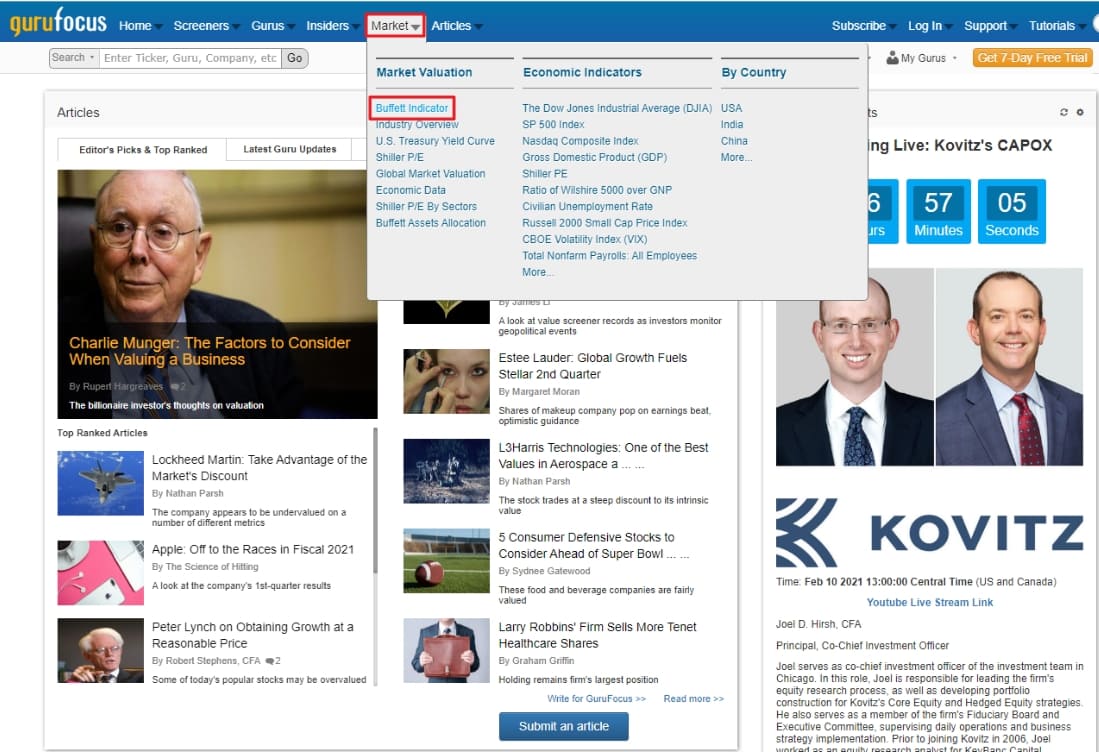1099x752 pixels.
Task: Open comments icon on Peter Lynch article
Action: pyautogui.click(x=269, y=661)
